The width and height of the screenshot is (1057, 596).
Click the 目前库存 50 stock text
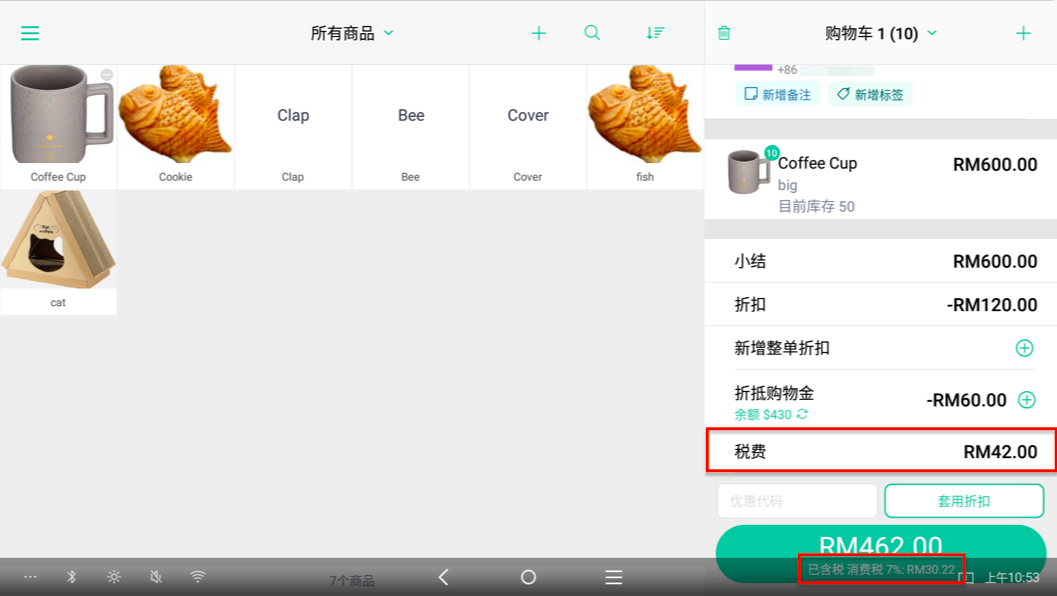[x=816, y=206]
